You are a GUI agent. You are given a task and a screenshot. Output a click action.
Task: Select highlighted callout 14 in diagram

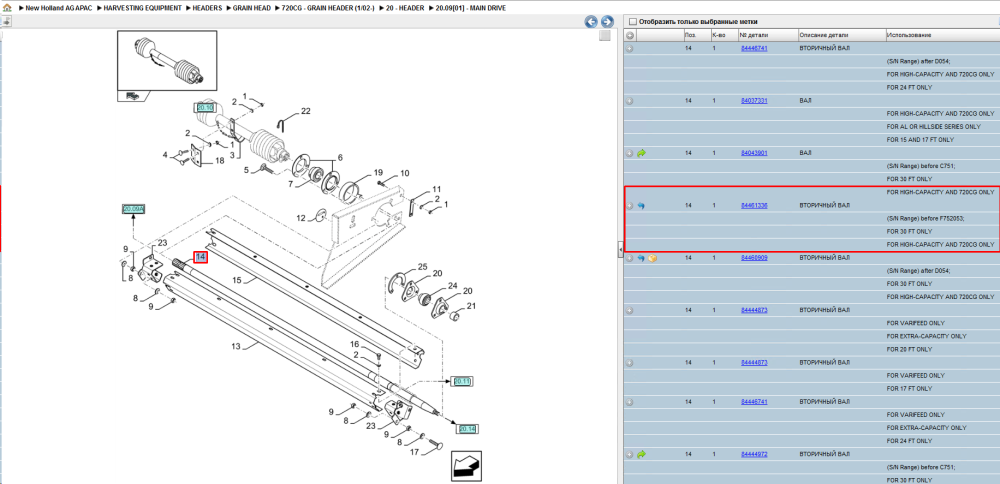[201, 256]
